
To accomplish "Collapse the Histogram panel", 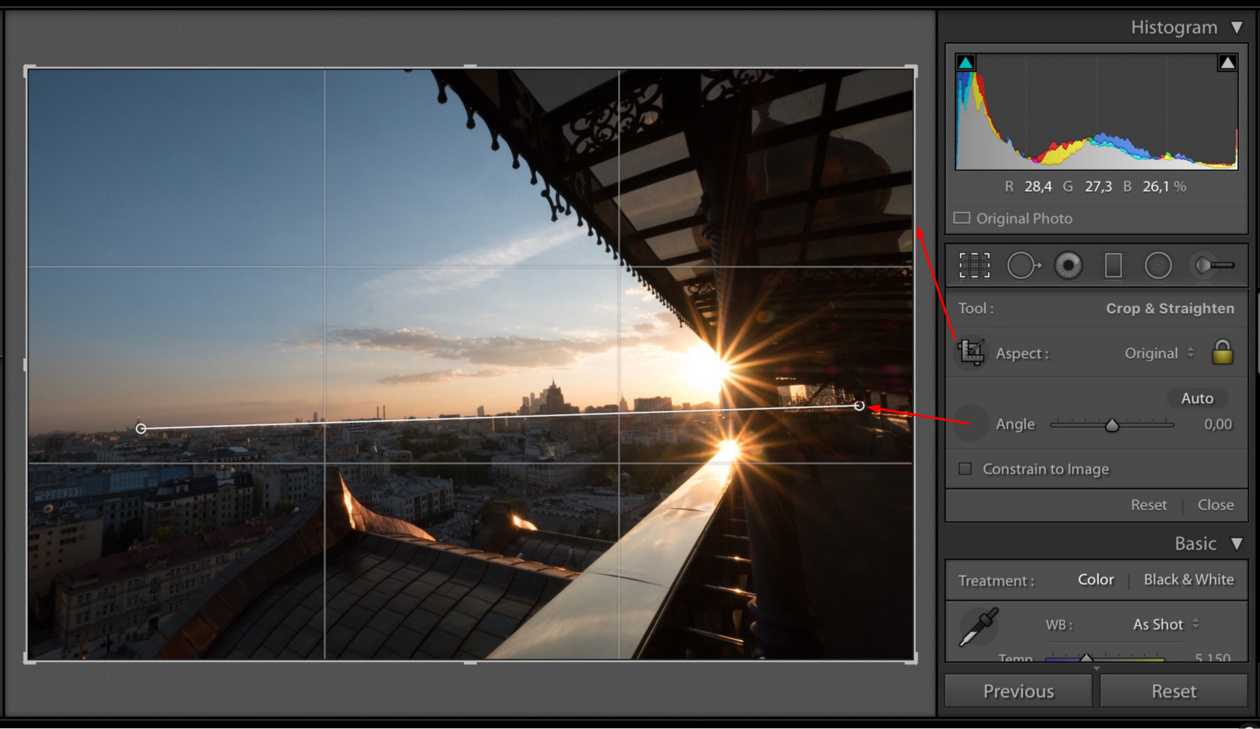I will click(x=1237, y=28).
